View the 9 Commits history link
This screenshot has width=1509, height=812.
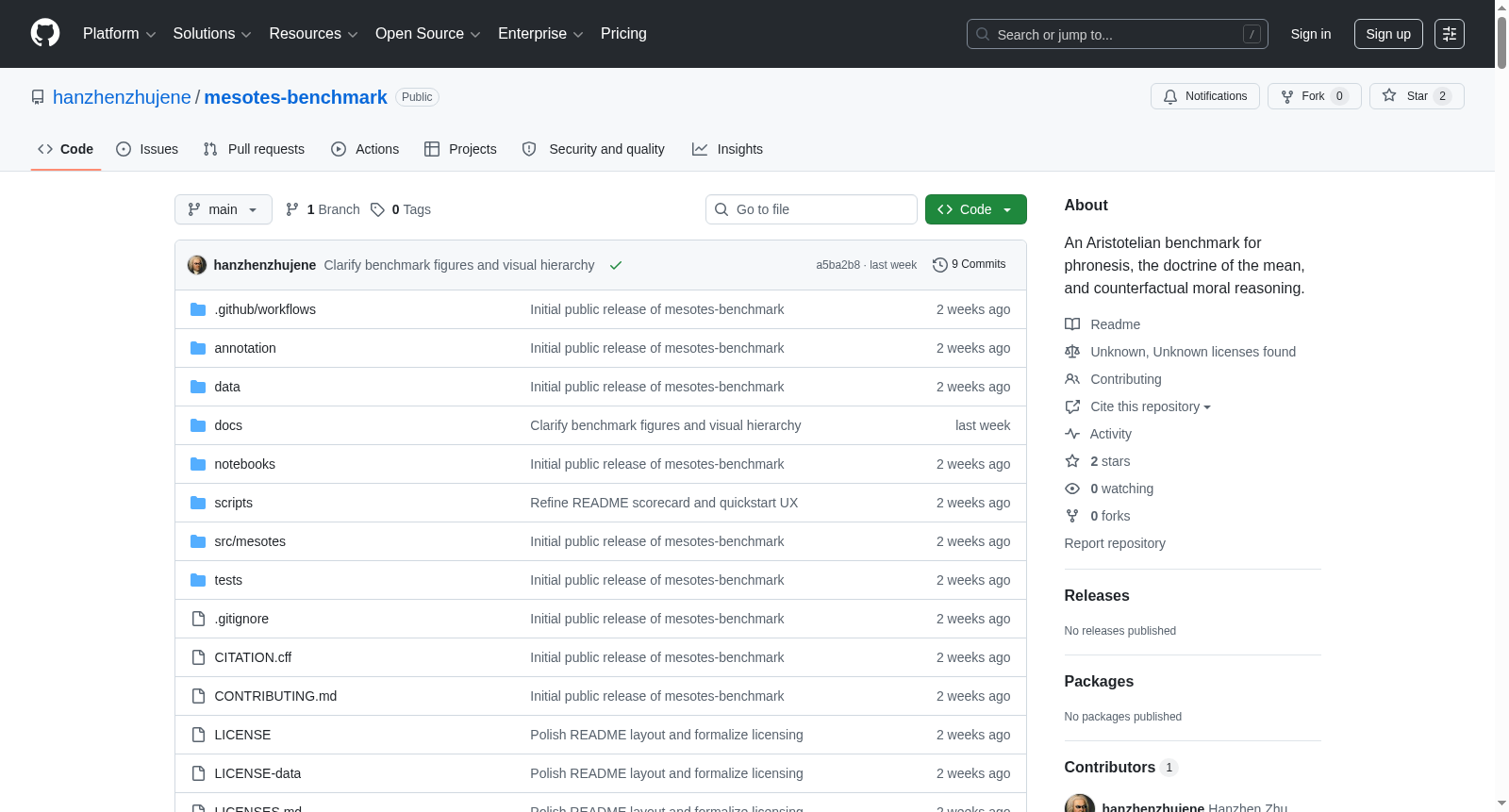tap(970, 265)
